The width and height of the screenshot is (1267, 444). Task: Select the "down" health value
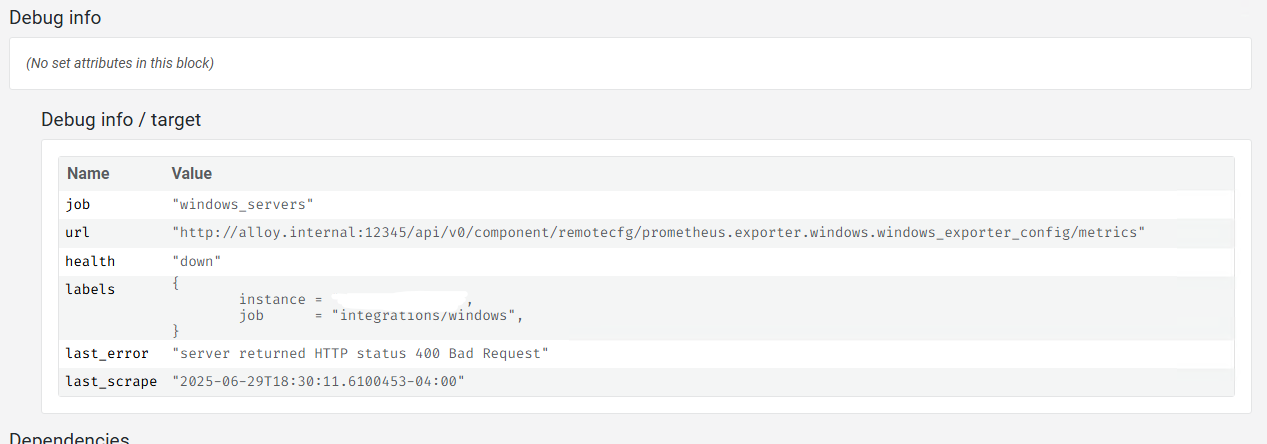(x=197, y=261)
